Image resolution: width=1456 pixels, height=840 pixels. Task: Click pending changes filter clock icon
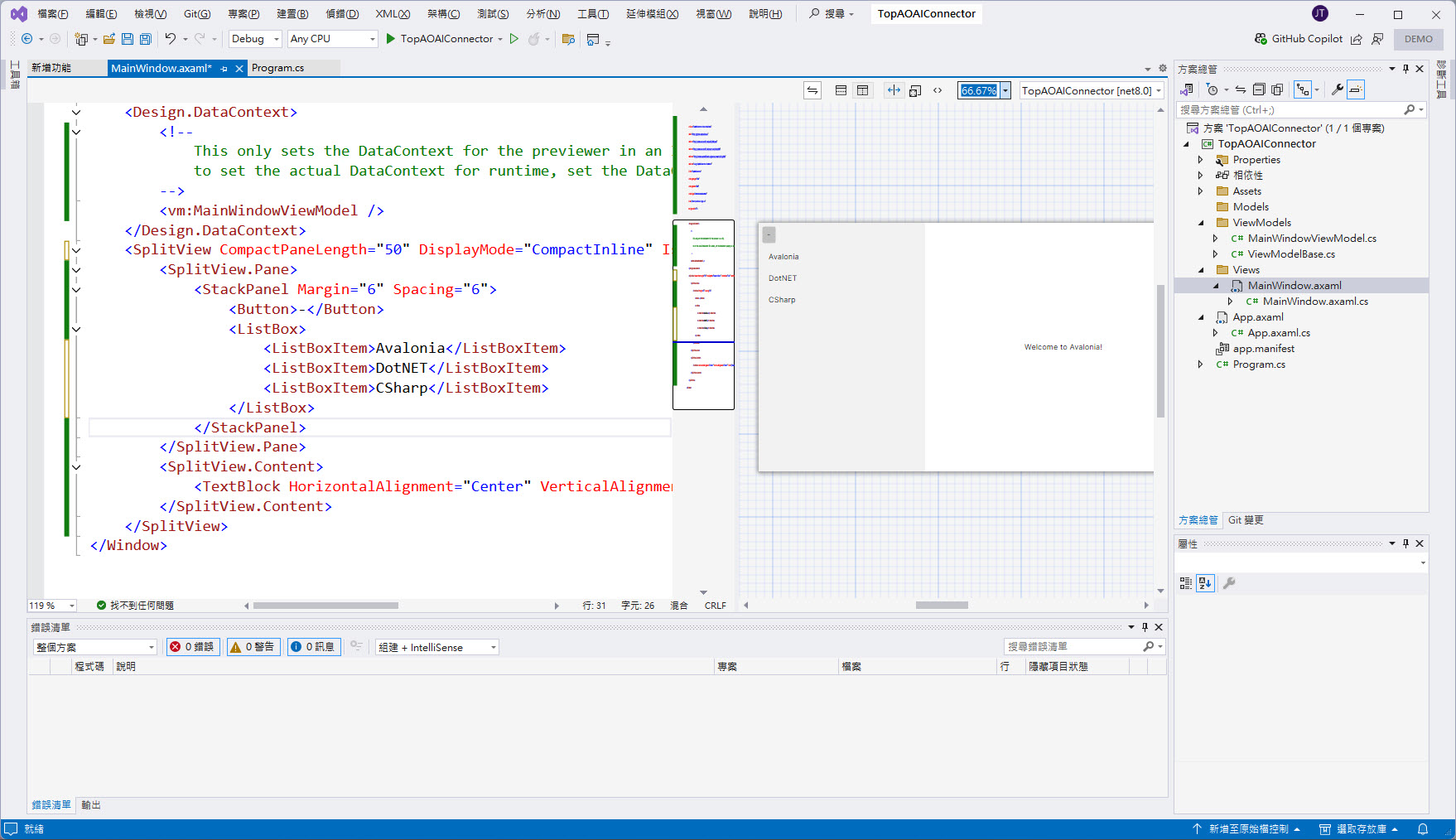pos(1213,89)
